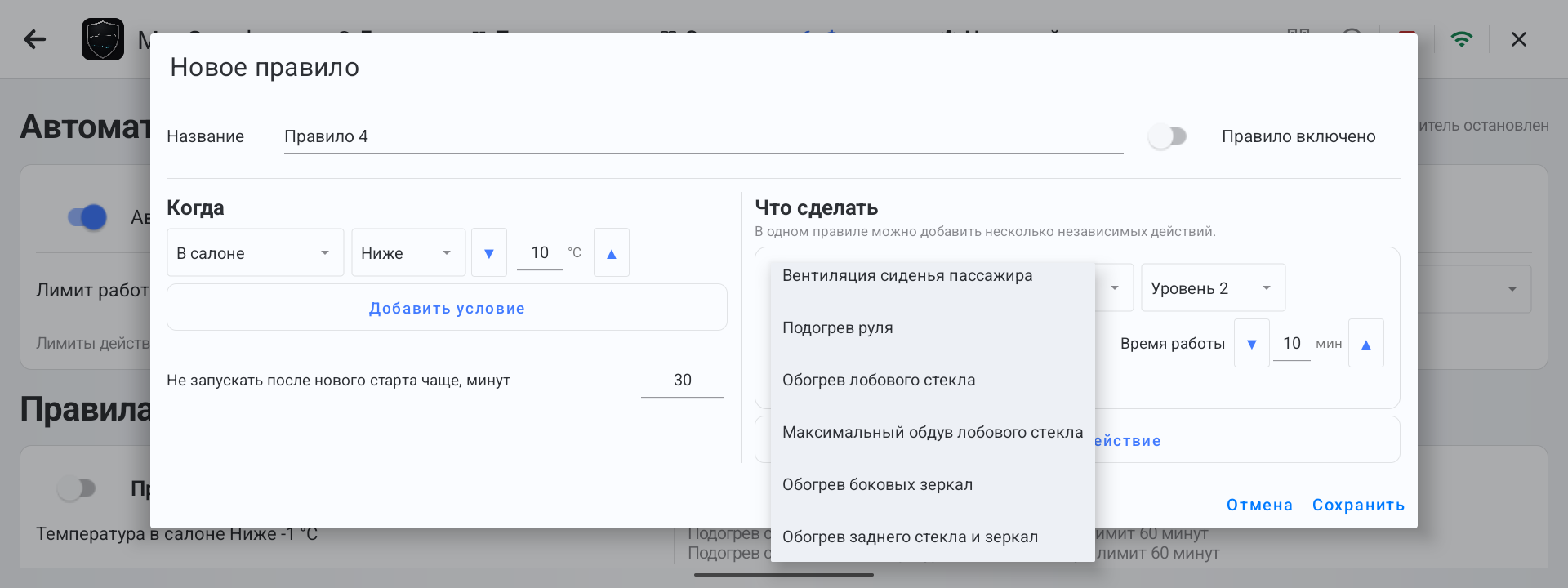1568x588 pixels.
Task: Click the "Новое правило" dialog title
Action: (x=265, y=67)
